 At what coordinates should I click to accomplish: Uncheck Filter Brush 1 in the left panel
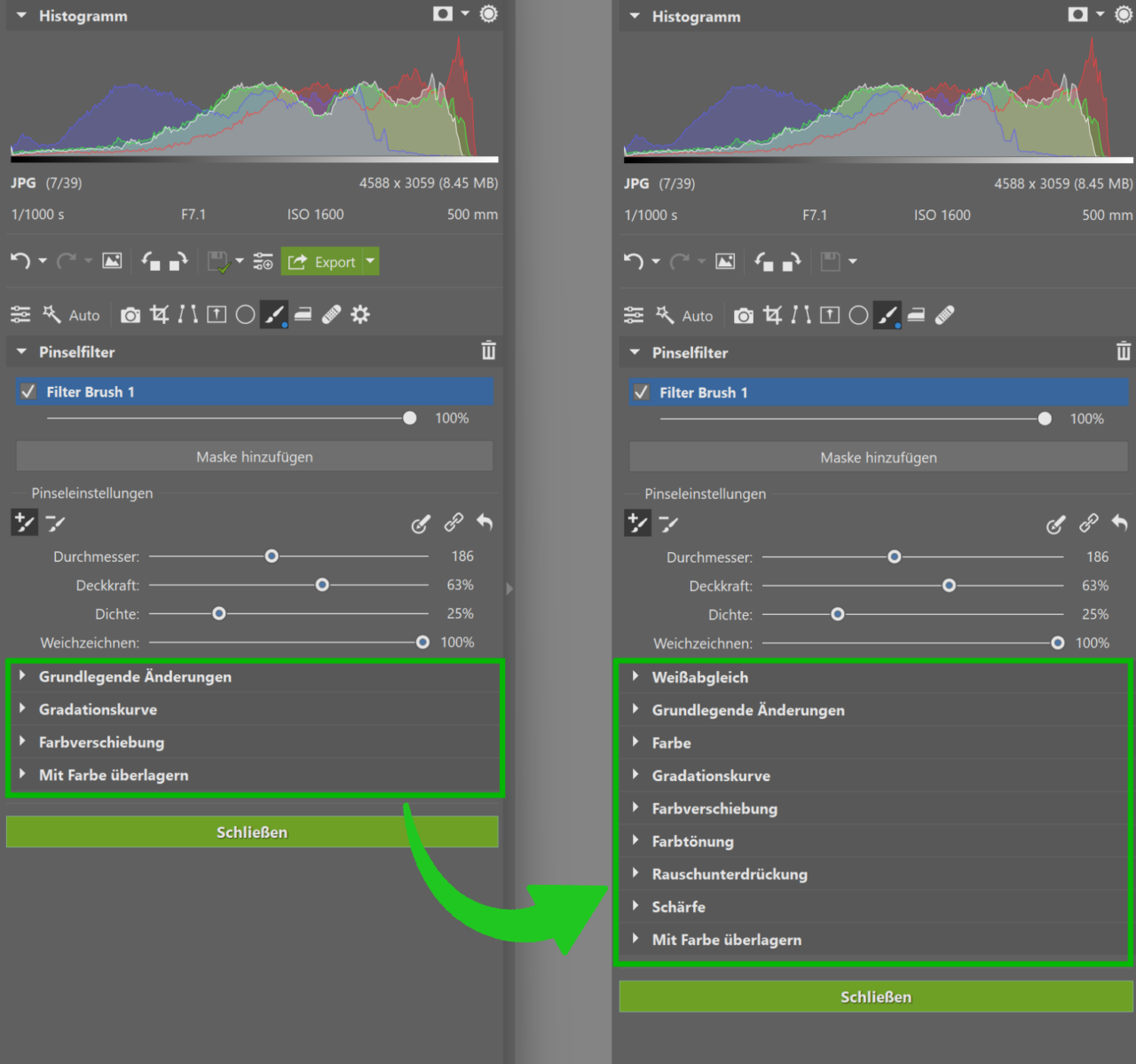click(x=28, y=391)
